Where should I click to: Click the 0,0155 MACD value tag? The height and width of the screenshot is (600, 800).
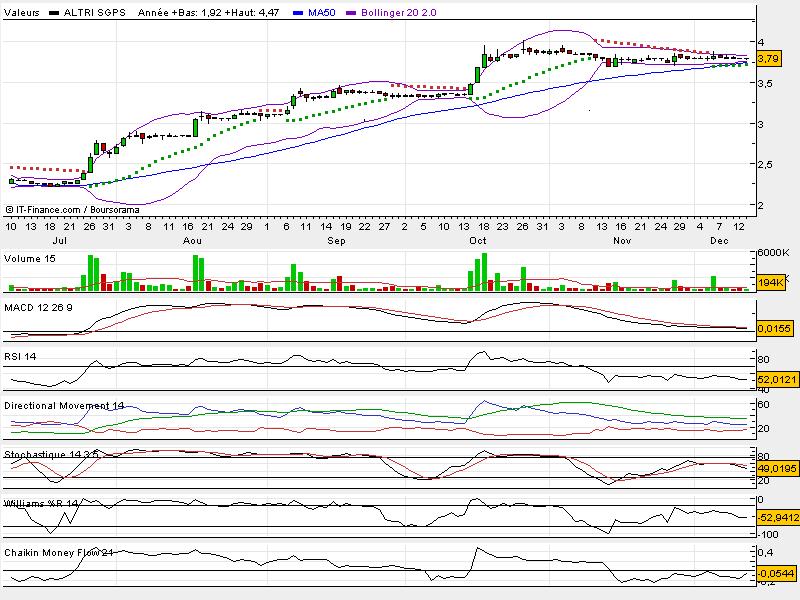(774, 329)
